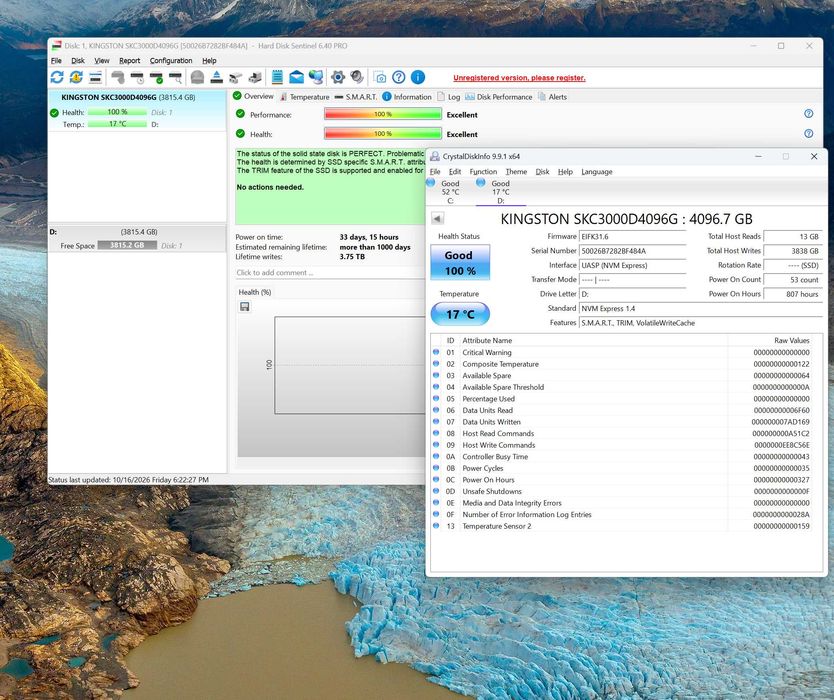Open the Disk menu in Hard Disk Sentinel

click(78, 61)
